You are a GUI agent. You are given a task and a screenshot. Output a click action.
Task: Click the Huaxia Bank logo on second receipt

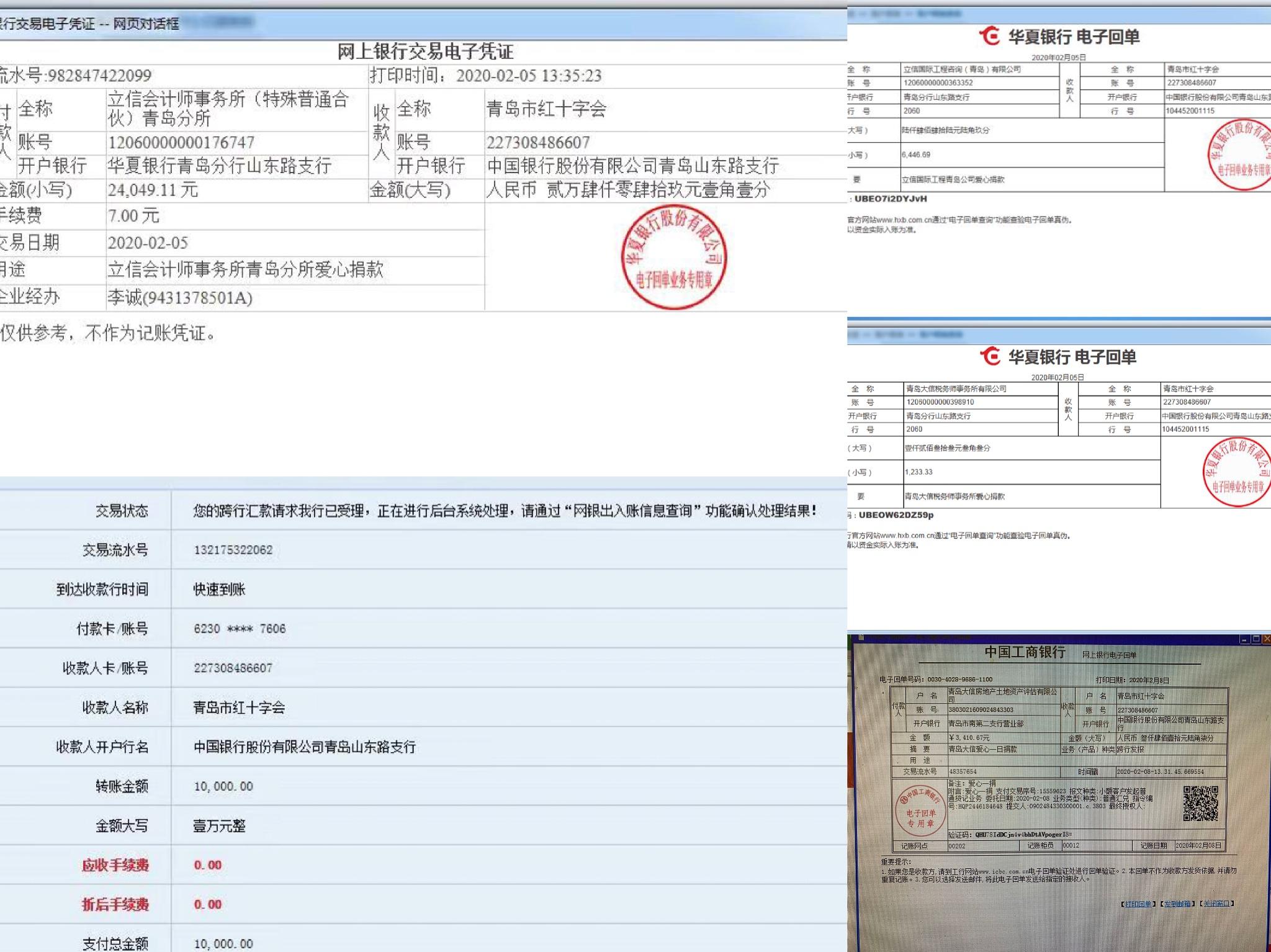(990, 356)
